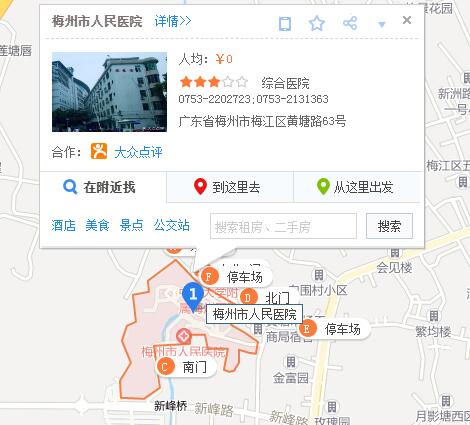The image size is (470, 425).
Task: Open 详情>> details link
Action: coord(173,21)
